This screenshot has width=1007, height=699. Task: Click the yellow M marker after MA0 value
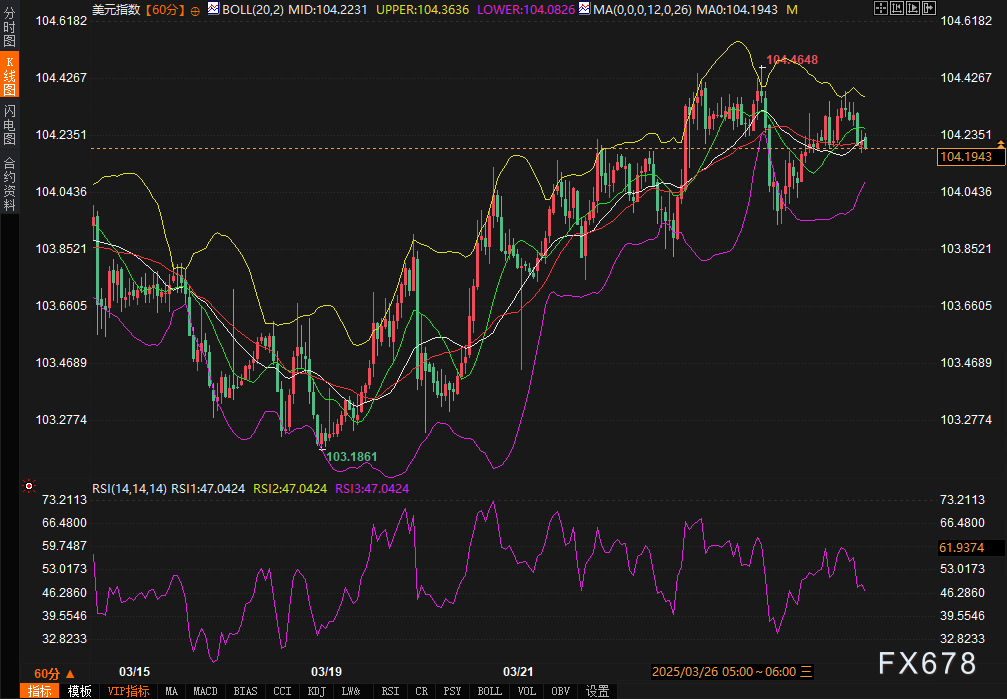[x=792, y=10]
